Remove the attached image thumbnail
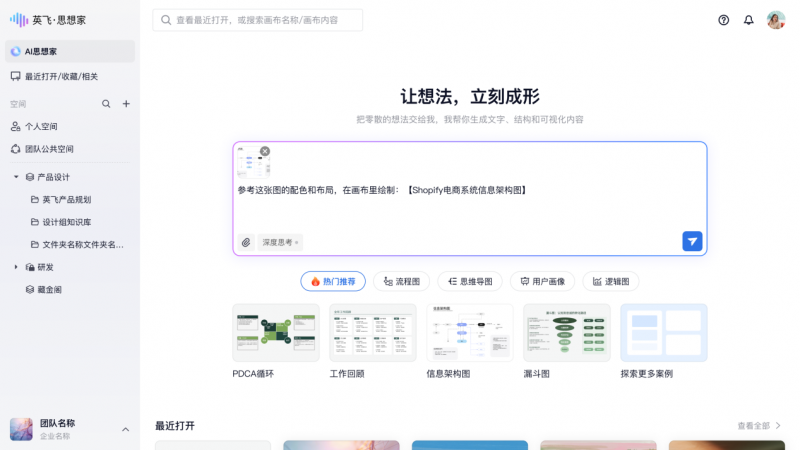This screenshot has width=800, height=450. [265, 151]
